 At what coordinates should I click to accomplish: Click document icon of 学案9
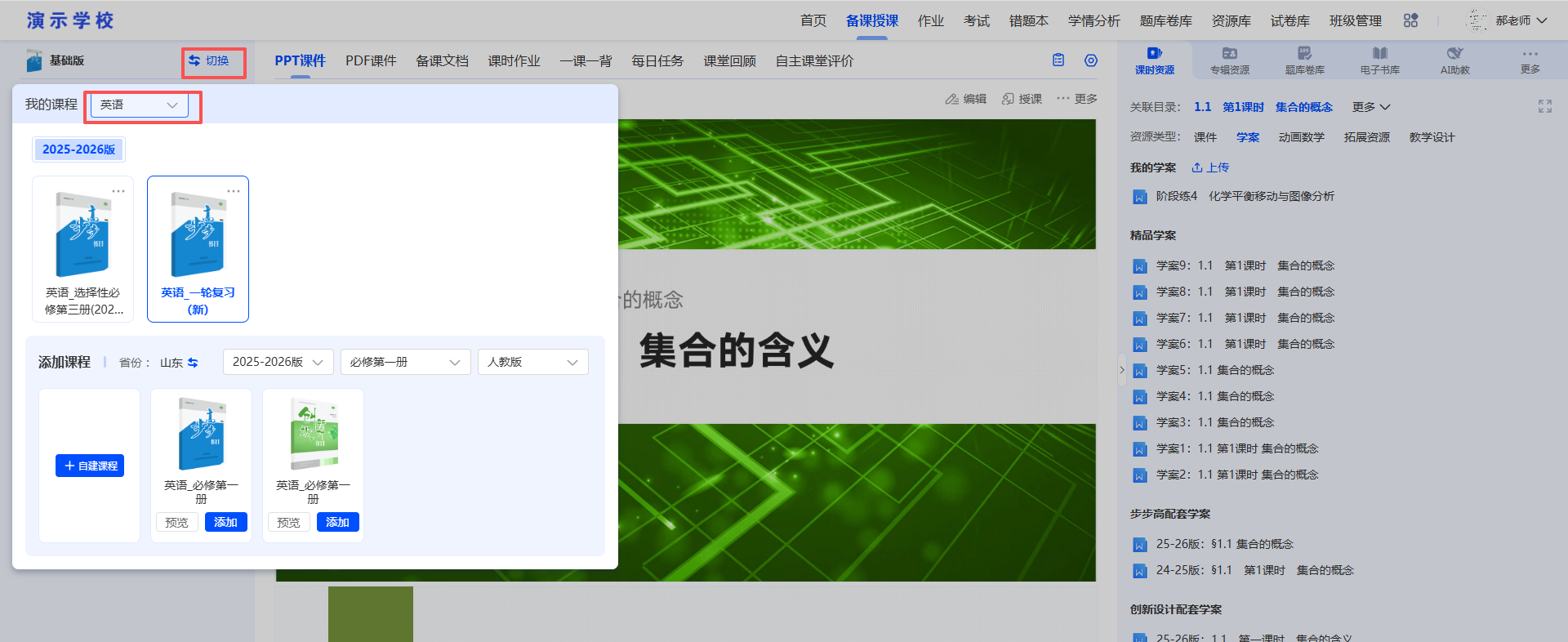tap(1139, 266)
